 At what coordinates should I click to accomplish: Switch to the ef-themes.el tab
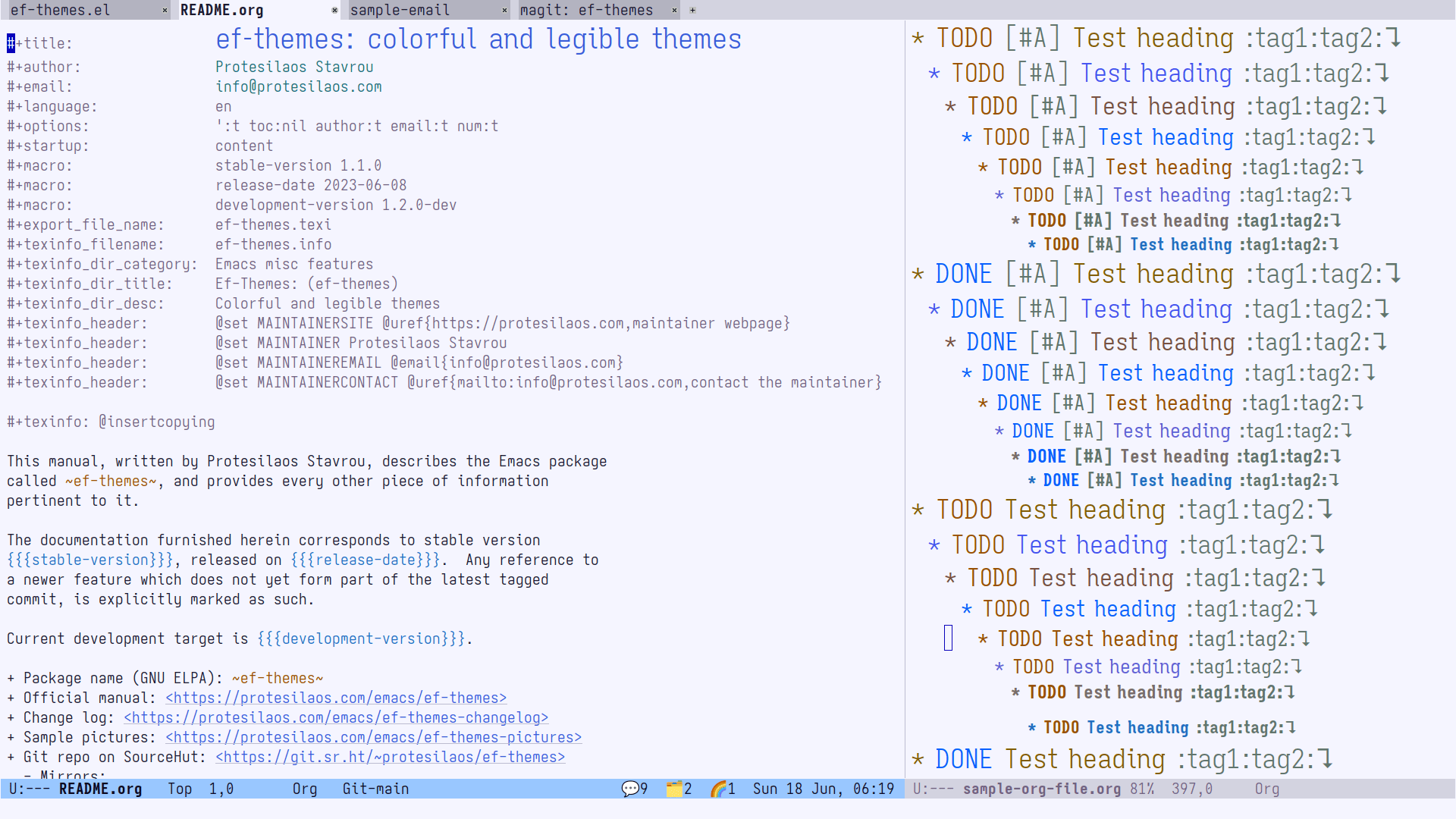coord(61,10)
